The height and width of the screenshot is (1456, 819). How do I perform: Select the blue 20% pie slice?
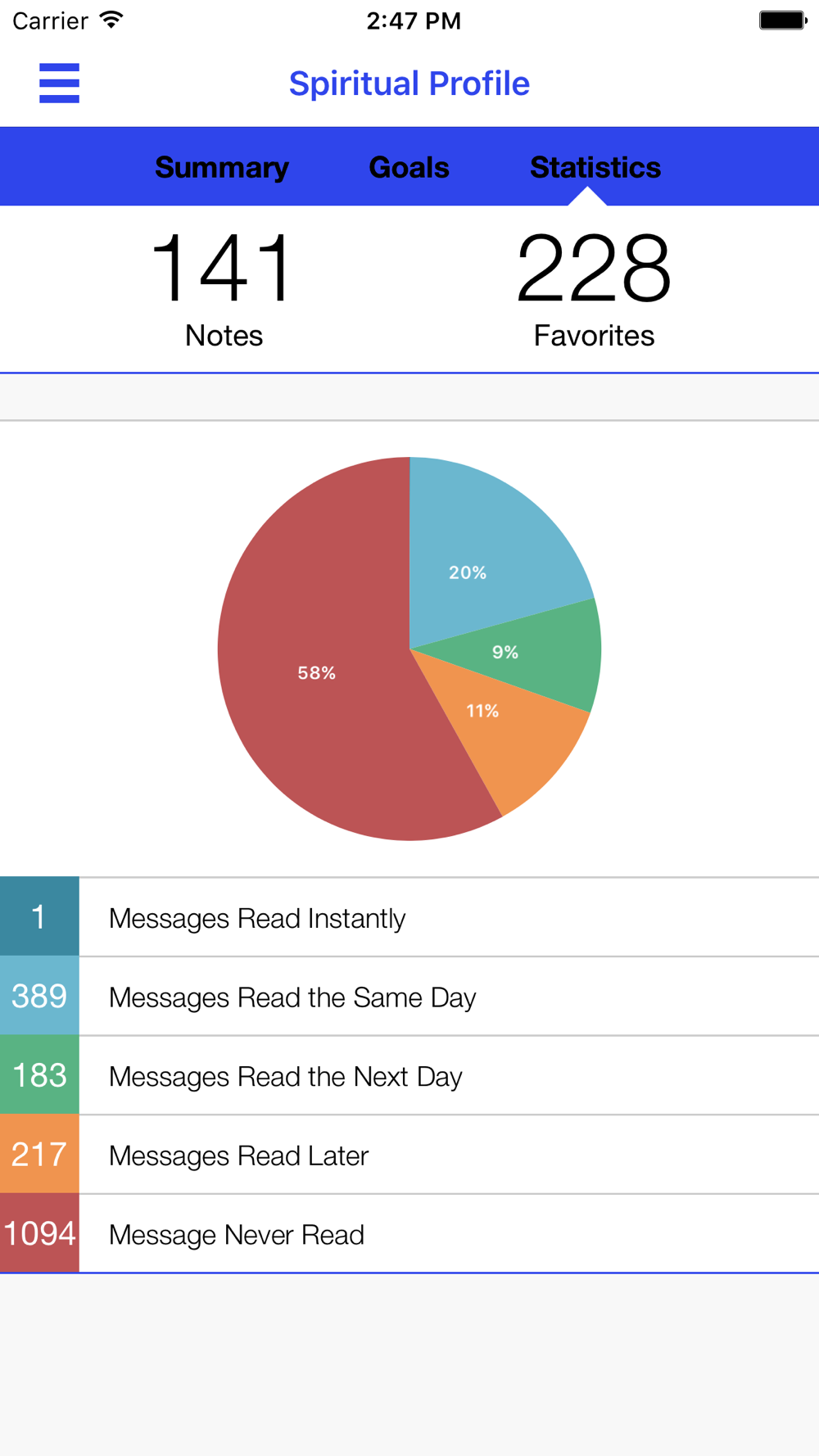pos(483,557)
